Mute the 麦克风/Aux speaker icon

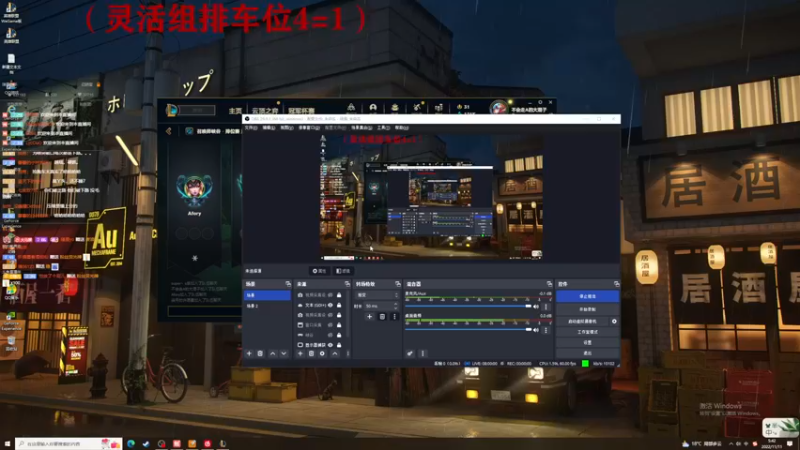[536, 307]
